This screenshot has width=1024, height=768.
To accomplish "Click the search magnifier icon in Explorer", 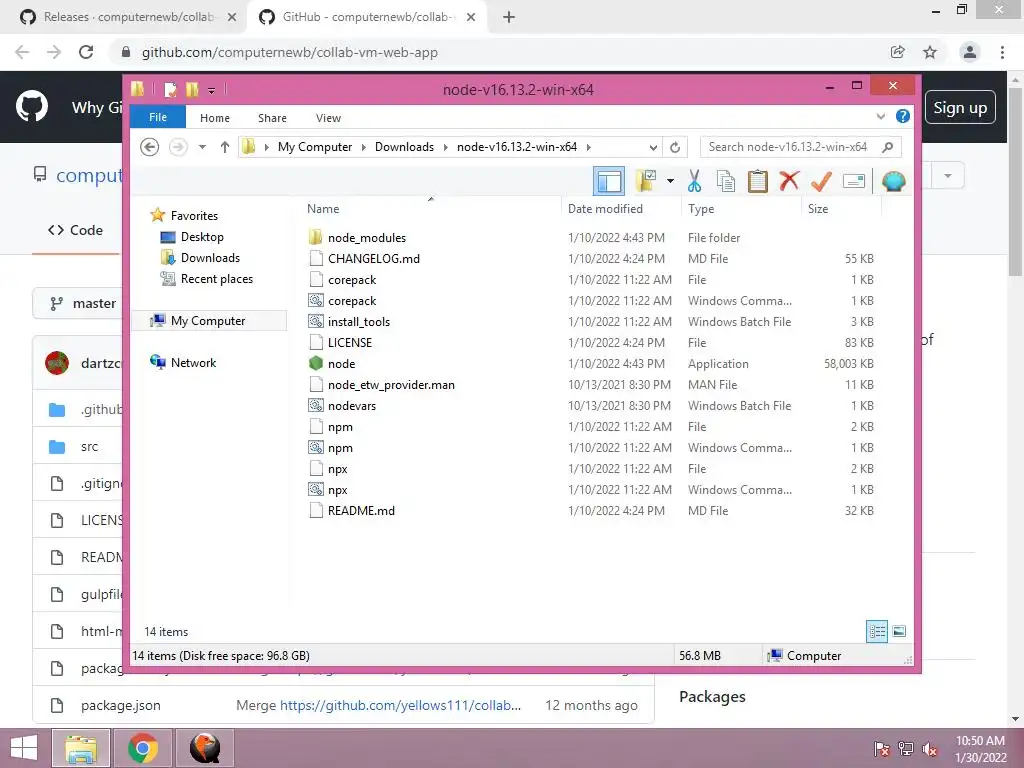I will (x=888, y=147).
